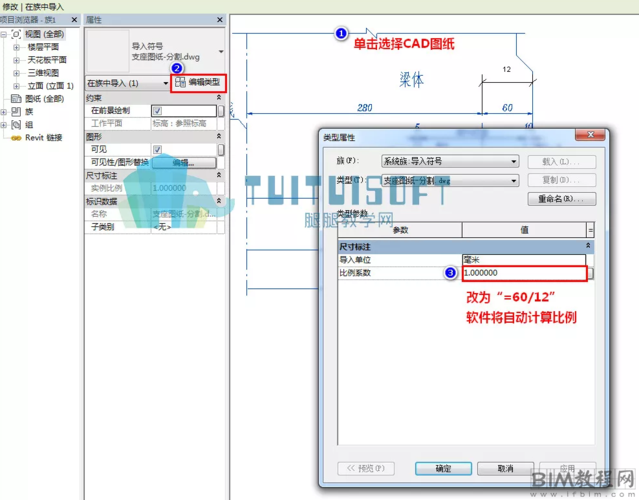Click the 族 families icon
The height and width of the screenshot is (500, 639).
pos(16,112)
